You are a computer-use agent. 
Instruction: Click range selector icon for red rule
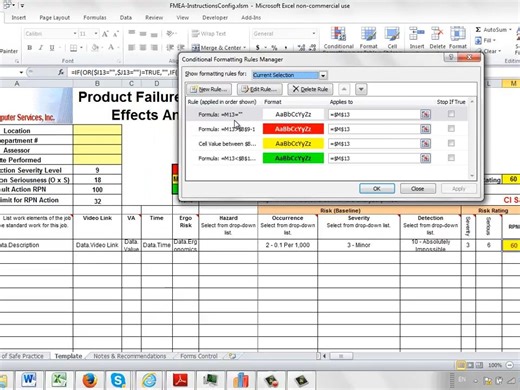tap(425, 129)
